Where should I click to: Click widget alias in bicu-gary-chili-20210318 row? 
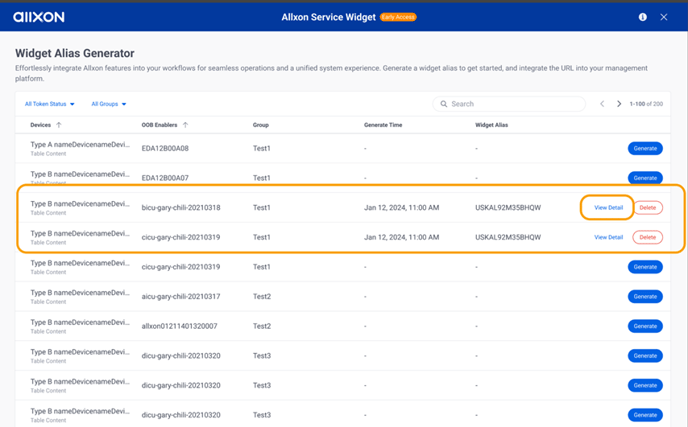click(x=508, y=208)
